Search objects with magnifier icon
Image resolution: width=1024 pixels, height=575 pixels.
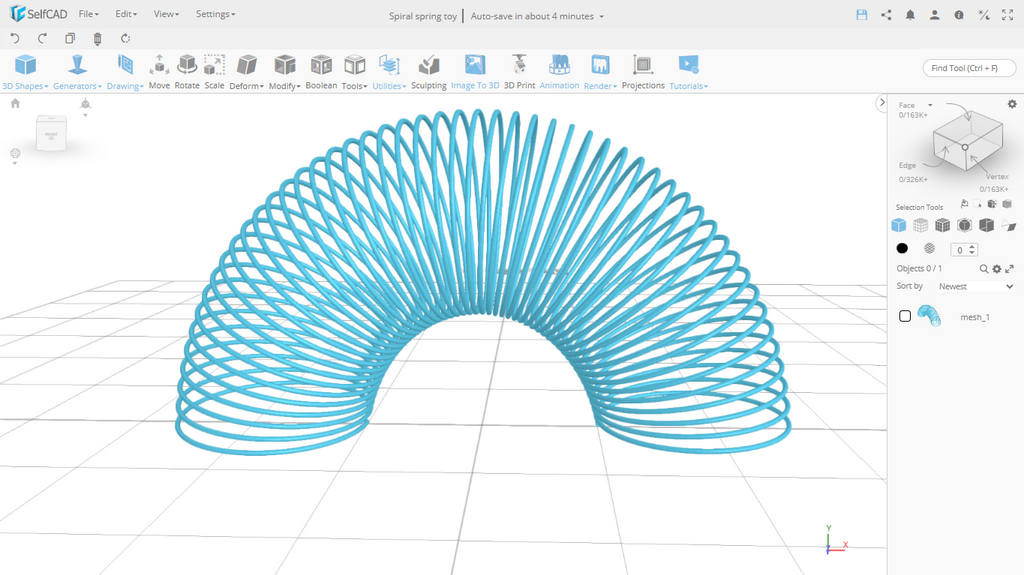984,269
